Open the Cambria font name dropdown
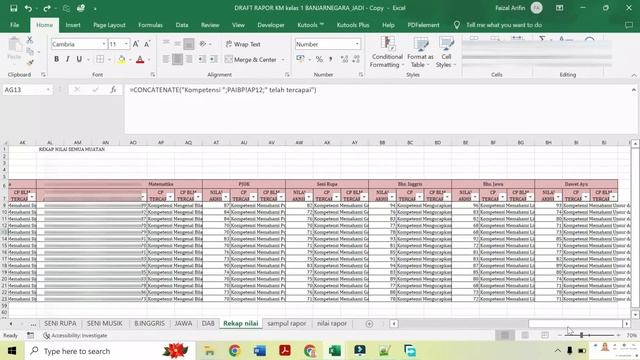 coord(104,44)
